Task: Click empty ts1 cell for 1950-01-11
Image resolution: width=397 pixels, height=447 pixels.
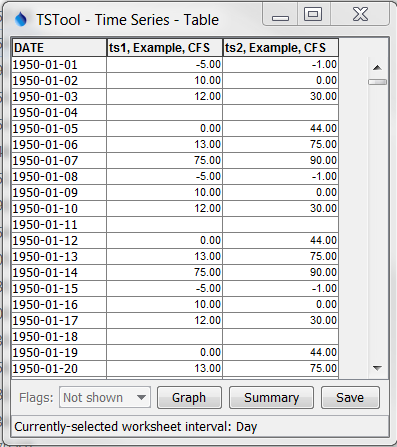Action: click(164, 225)
